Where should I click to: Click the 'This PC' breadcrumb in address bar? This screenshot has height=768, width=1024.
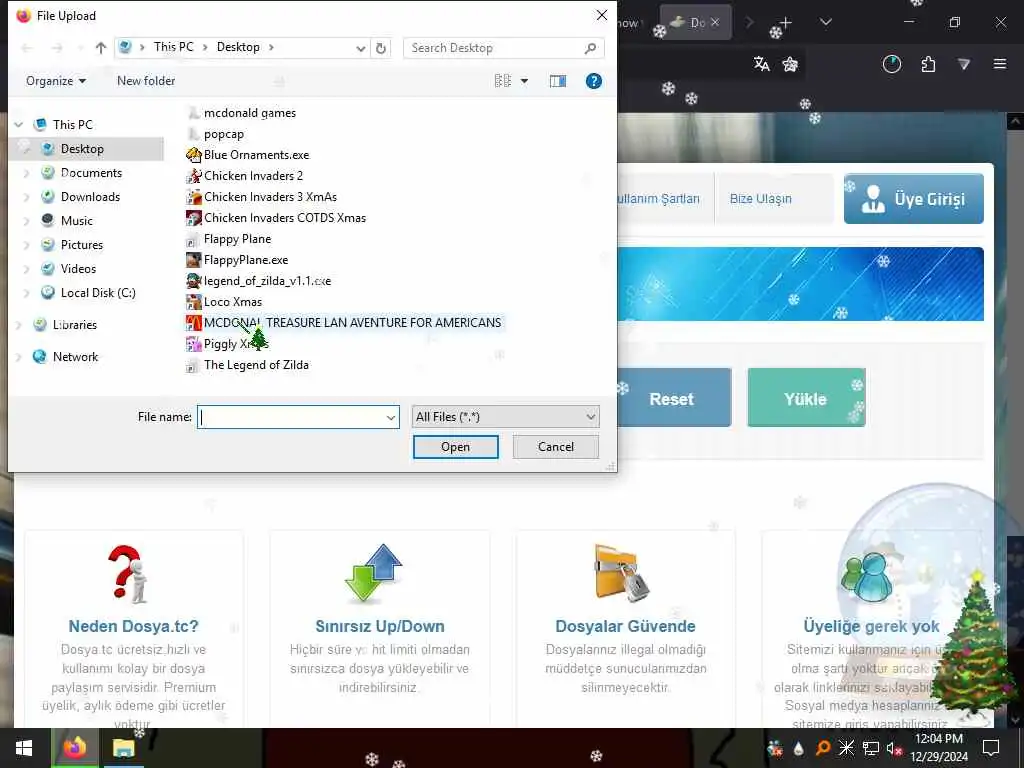pos(174,47)
